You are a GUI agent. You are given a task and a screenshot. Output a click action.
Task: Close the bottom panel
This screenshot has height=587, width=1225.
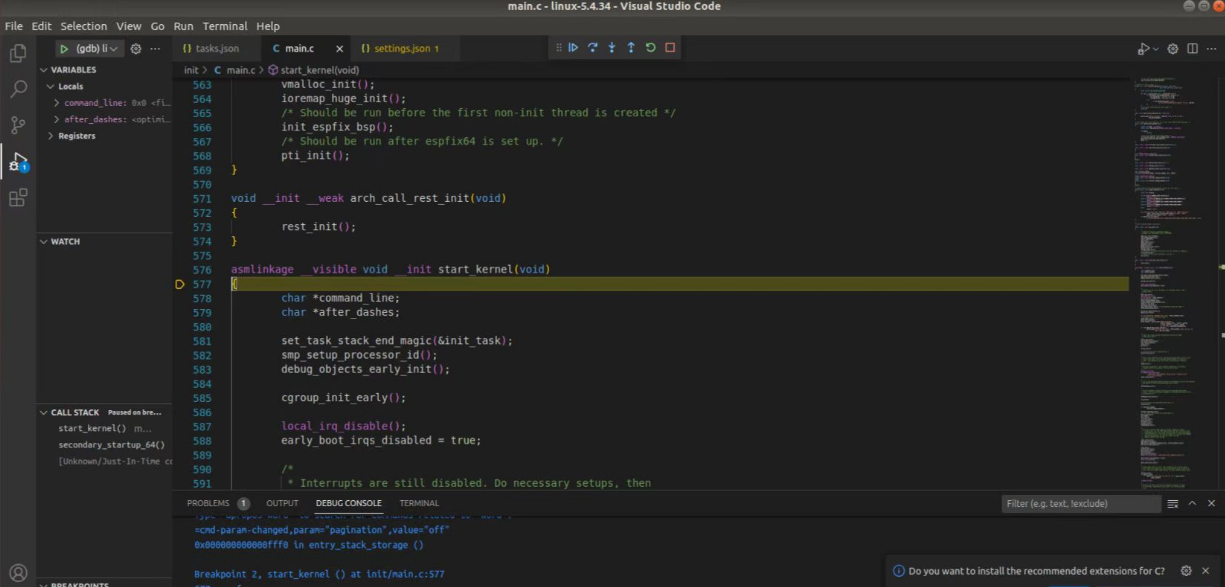(1212, 504)
